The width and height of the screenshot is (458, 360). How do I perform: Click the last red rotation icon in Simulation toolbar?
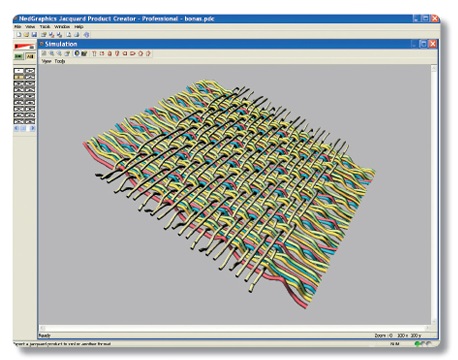click(x=148, y=53)
